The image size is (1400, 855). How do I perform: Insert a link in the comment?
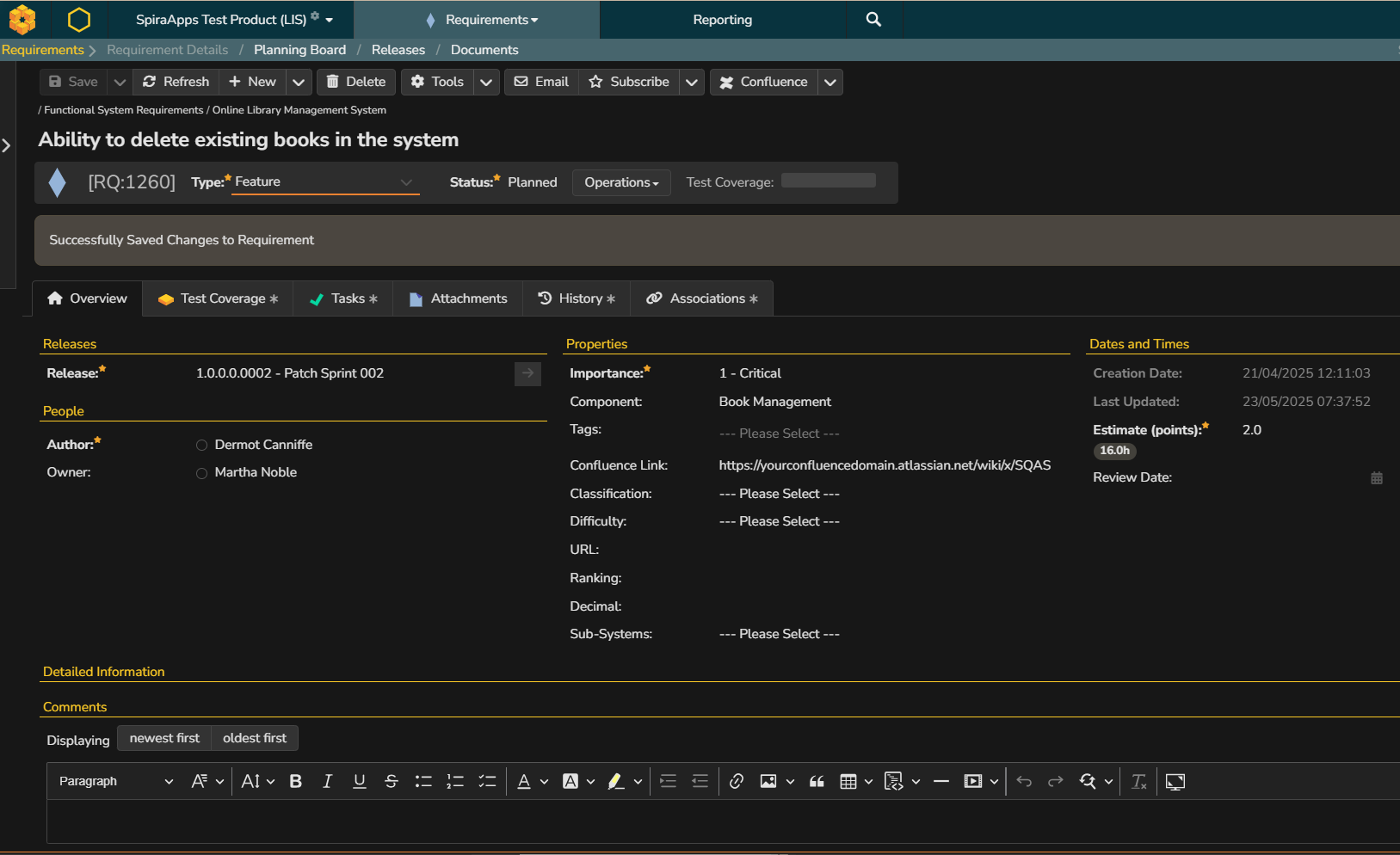pyautogui.click(x=737, y=781)
